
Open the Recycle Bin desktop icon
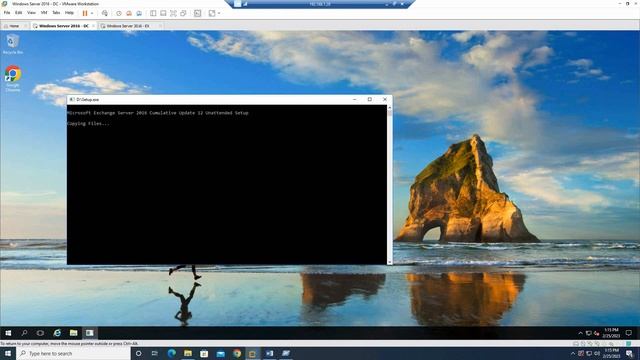coord(13,44)
